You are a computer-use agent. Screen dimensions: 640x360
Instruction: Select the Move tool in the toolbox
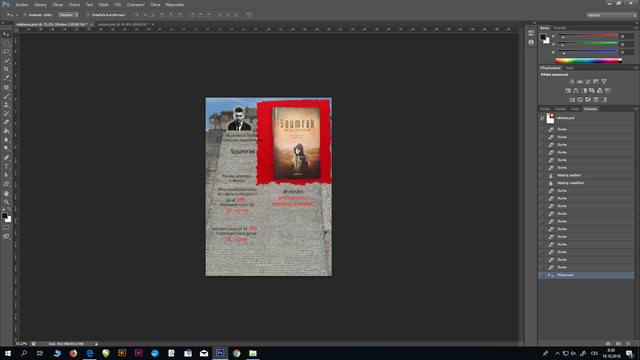pos(6,34)
